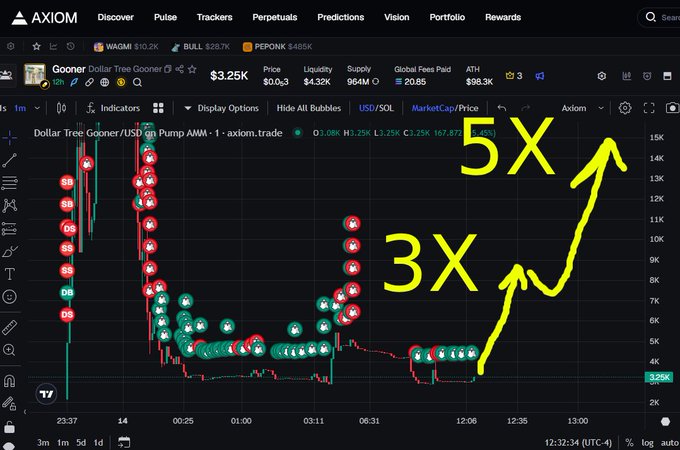Click the Supply refresh circle icon

tap(376, 82)
